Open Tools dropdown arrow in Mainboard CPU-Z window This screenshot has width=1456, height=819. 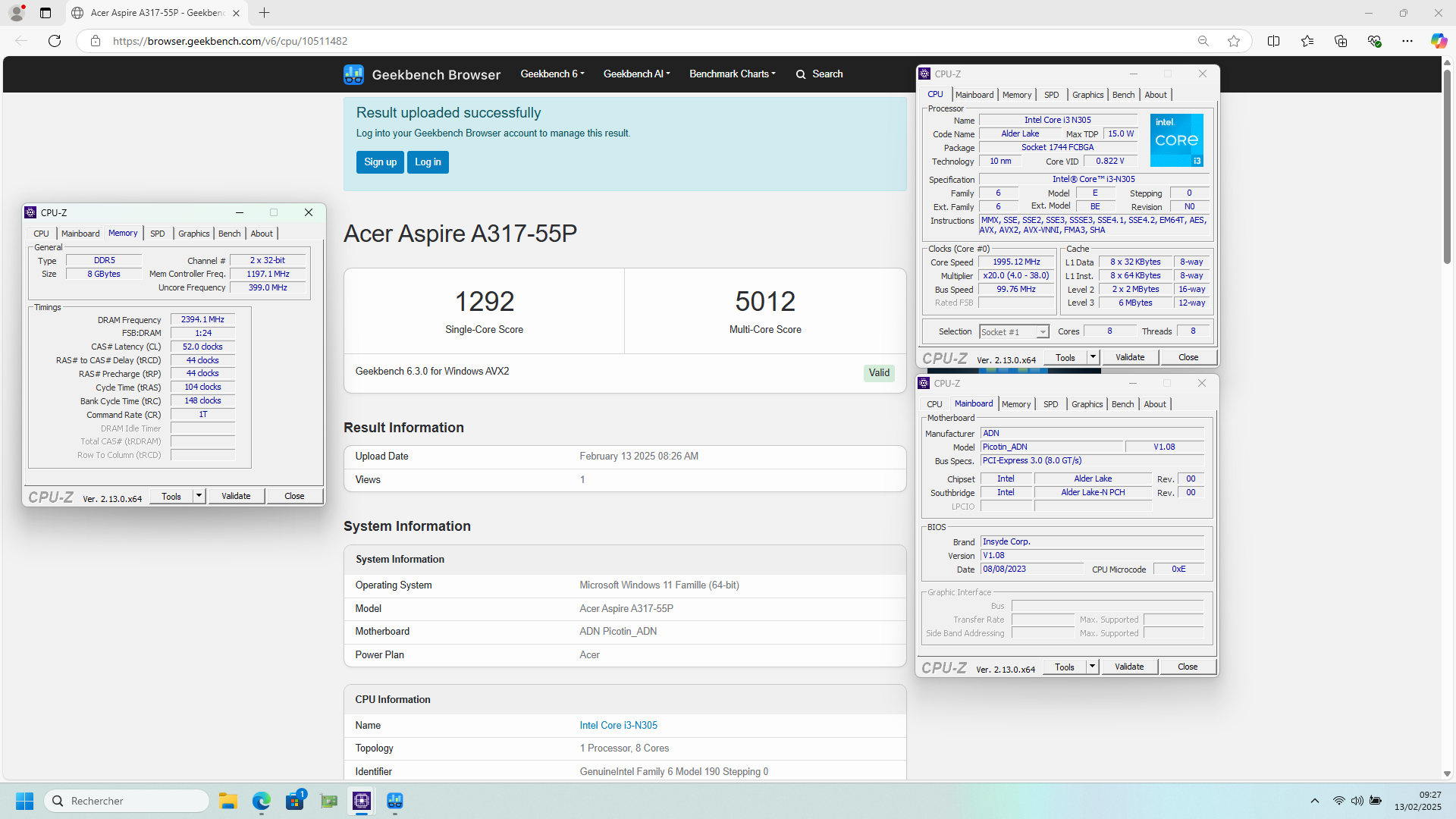pos(1092,667)
